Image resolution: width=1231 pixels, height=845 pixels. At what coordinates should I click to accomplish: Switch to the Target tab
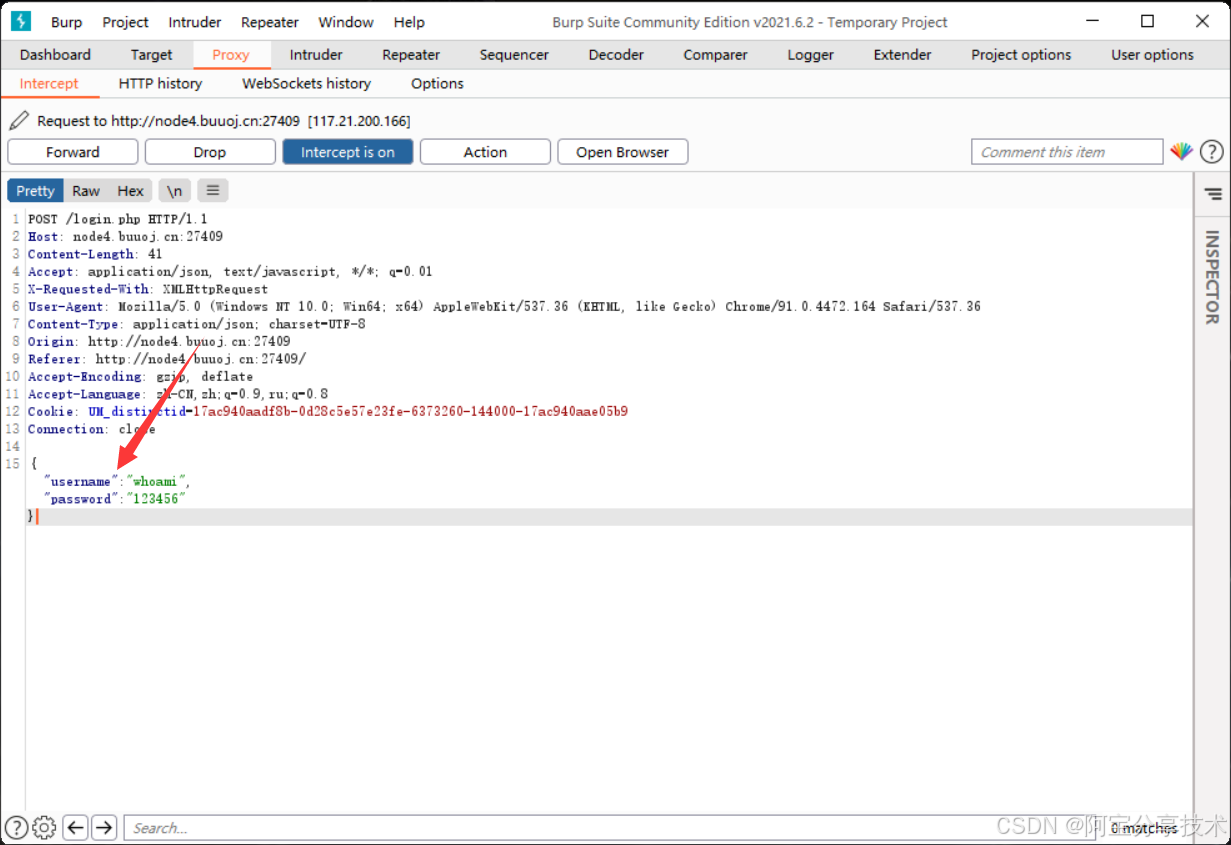click(x=151, y=55)
